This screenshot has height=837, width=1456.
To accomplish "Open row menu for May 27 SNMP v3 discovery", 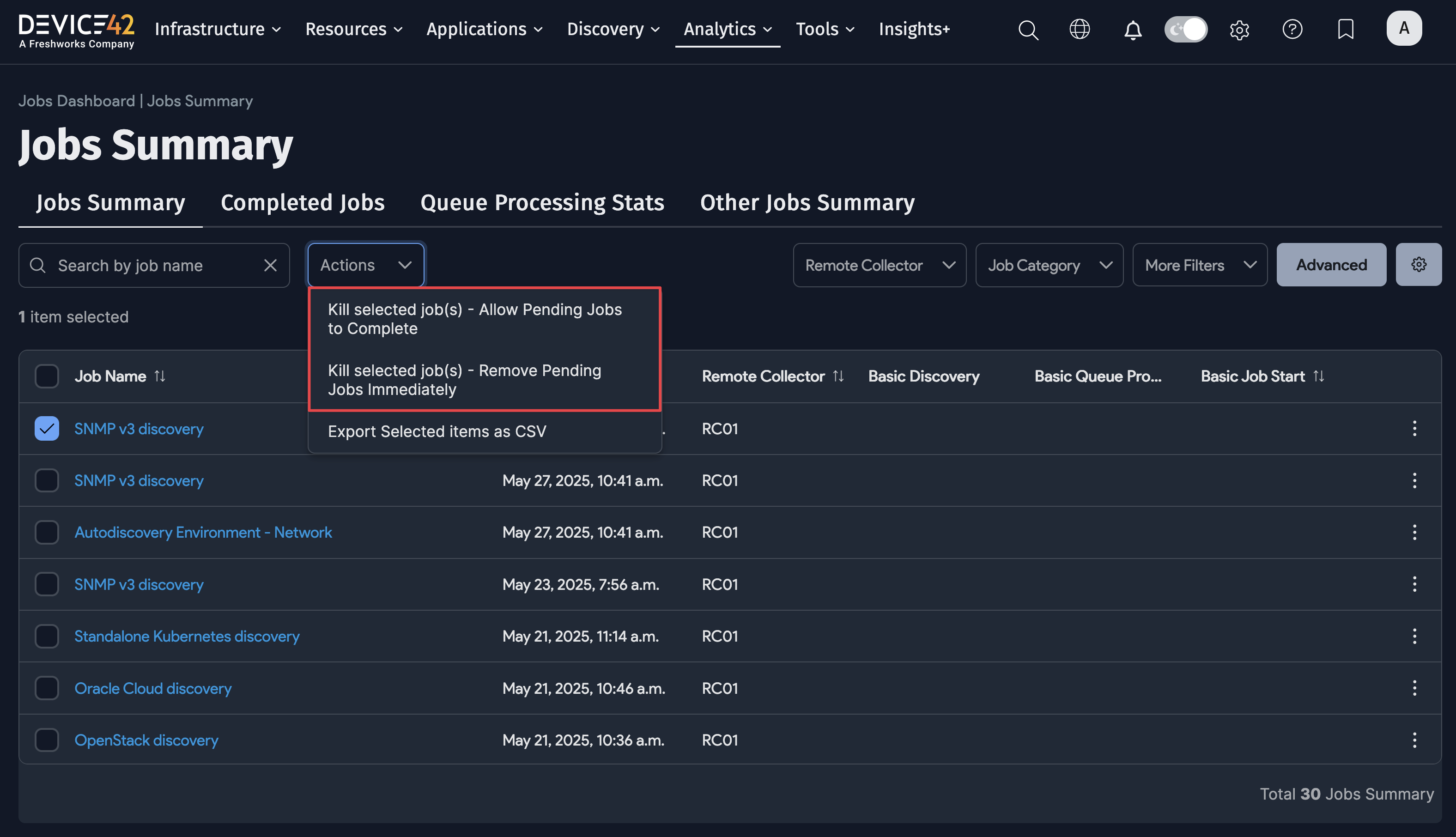I will click(x=1414, y=480).
